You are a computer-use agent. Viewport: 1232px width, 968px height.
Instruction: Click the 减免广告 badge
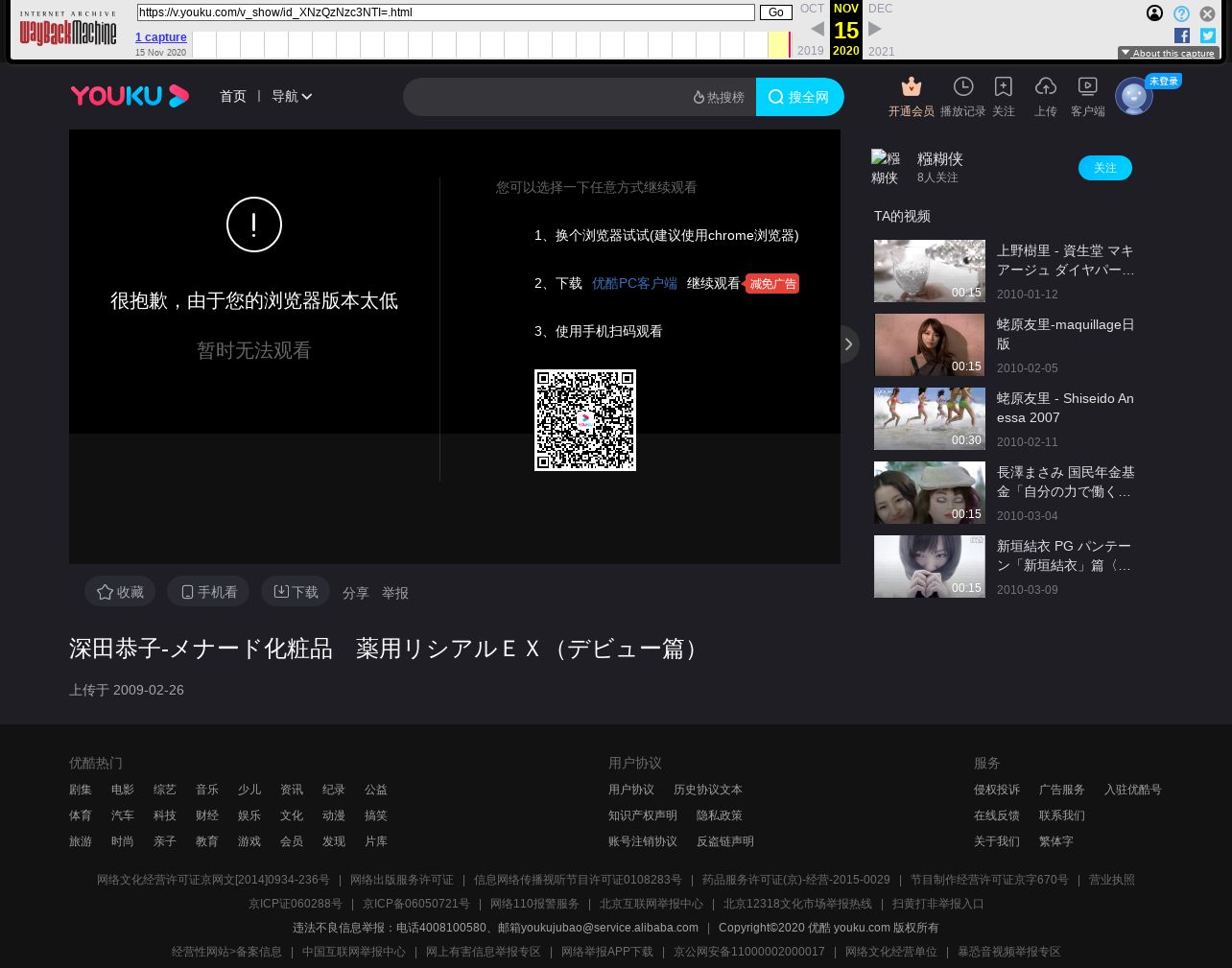coord(772,284)
